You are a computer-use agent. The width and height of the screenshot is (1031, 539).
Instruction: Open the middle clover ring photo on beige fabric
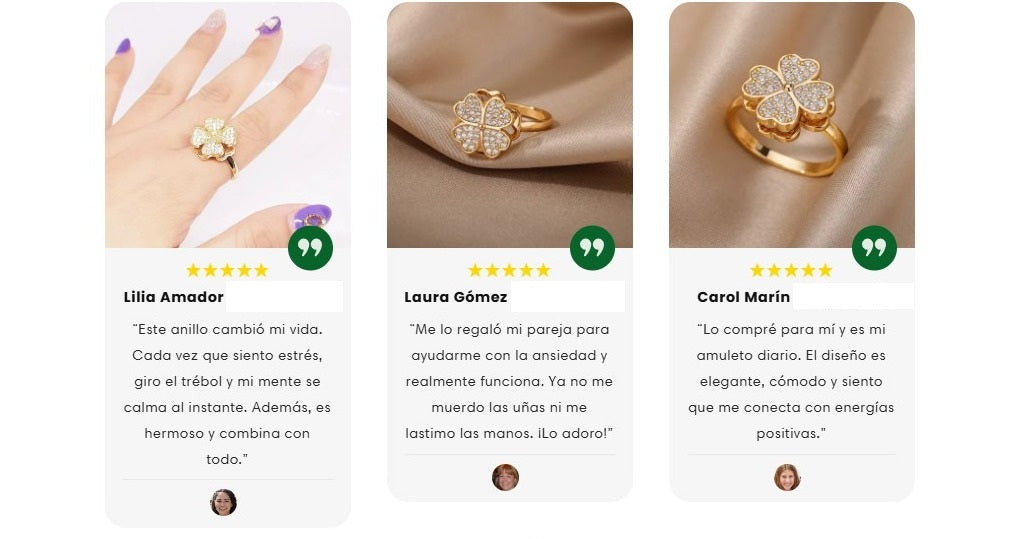[x=510, y=125]
